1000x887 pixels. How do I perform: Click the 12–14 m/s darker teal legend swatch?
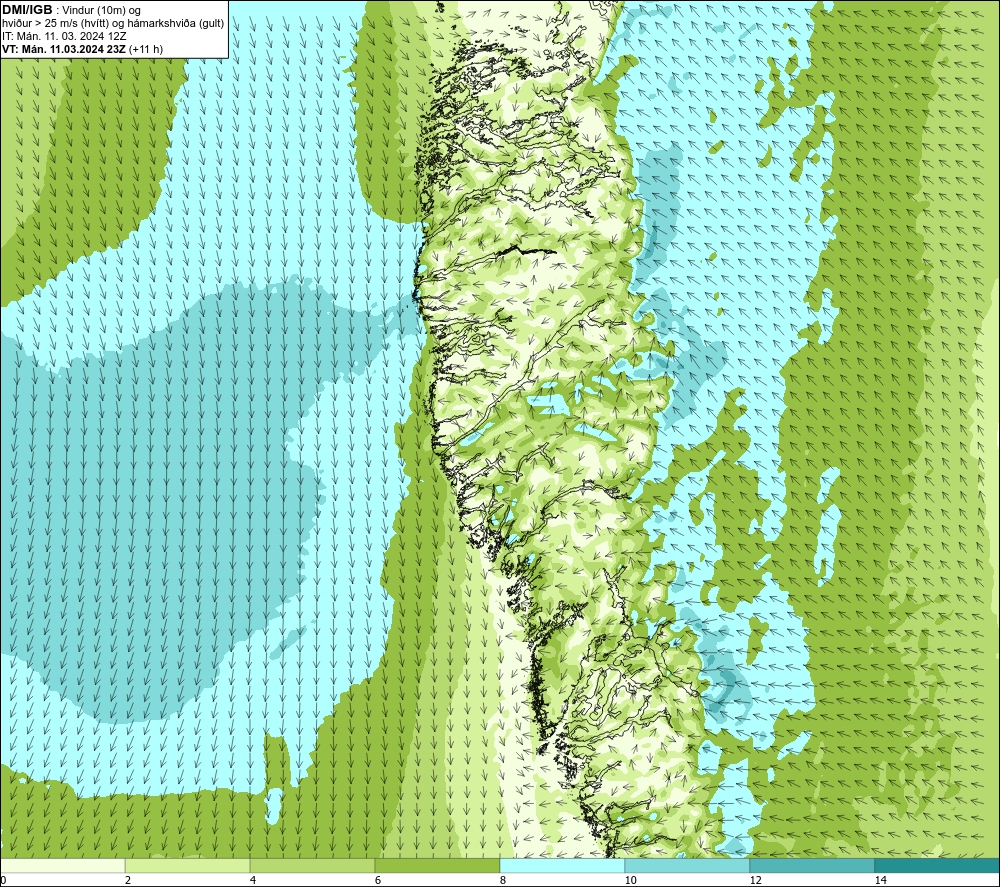812,865
